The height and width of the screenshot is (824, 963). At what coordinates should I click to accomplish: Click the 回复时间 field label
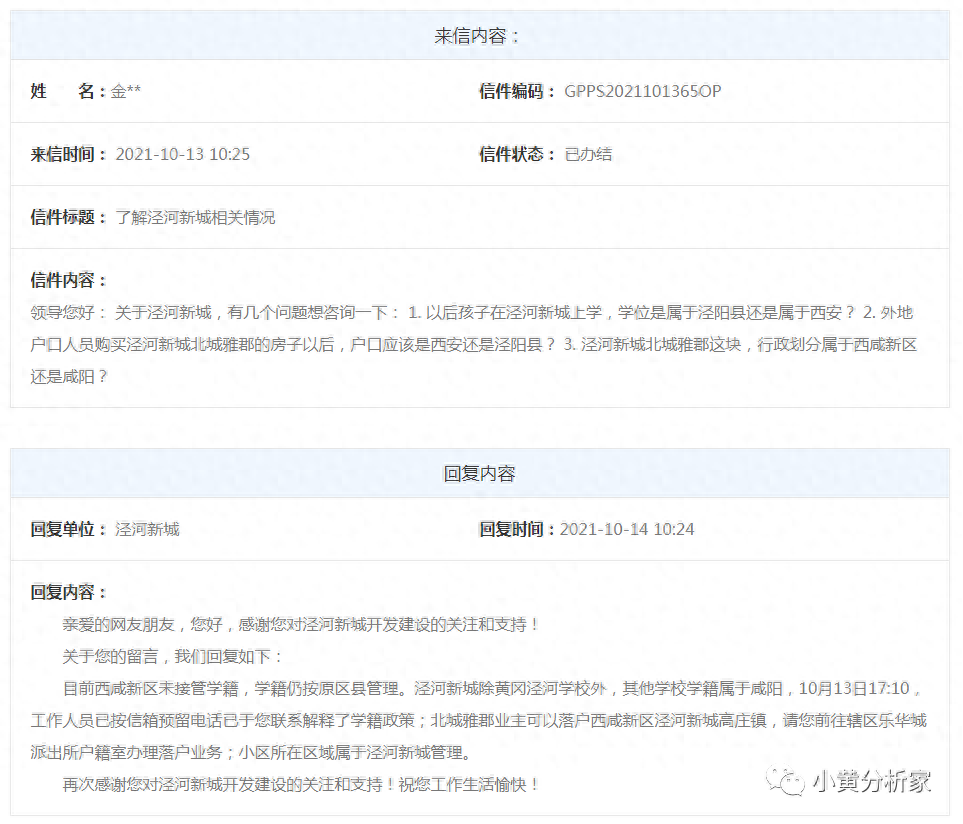[516, 529]
